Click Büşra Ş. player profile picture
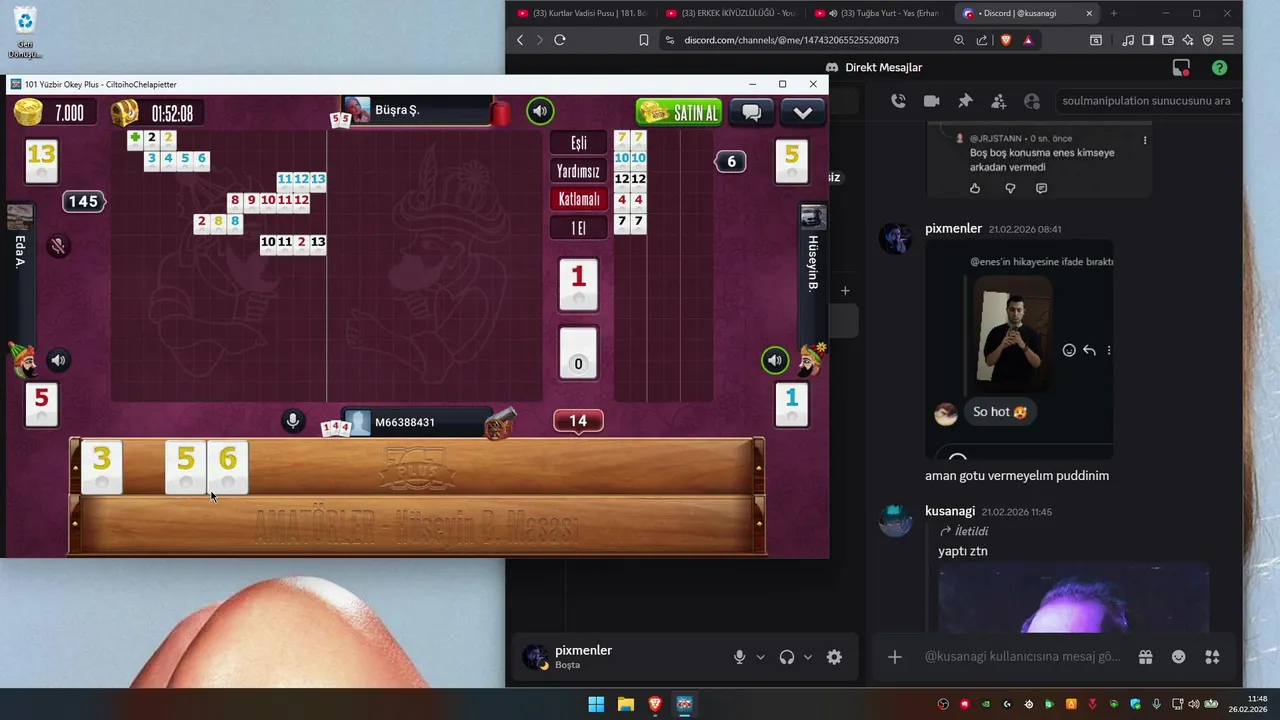 357,110
